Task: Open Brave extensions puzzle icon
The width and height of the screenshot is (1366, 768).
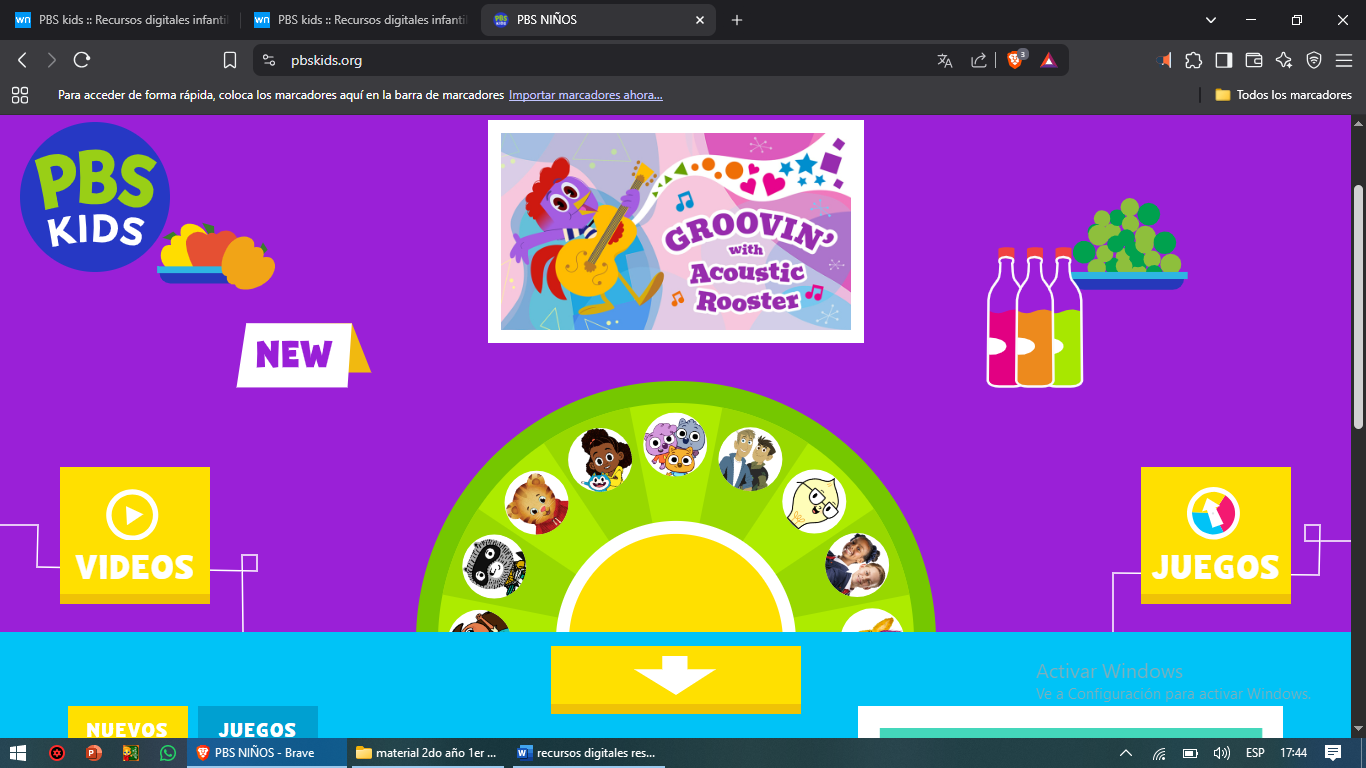Action: tap(1193, 60)
